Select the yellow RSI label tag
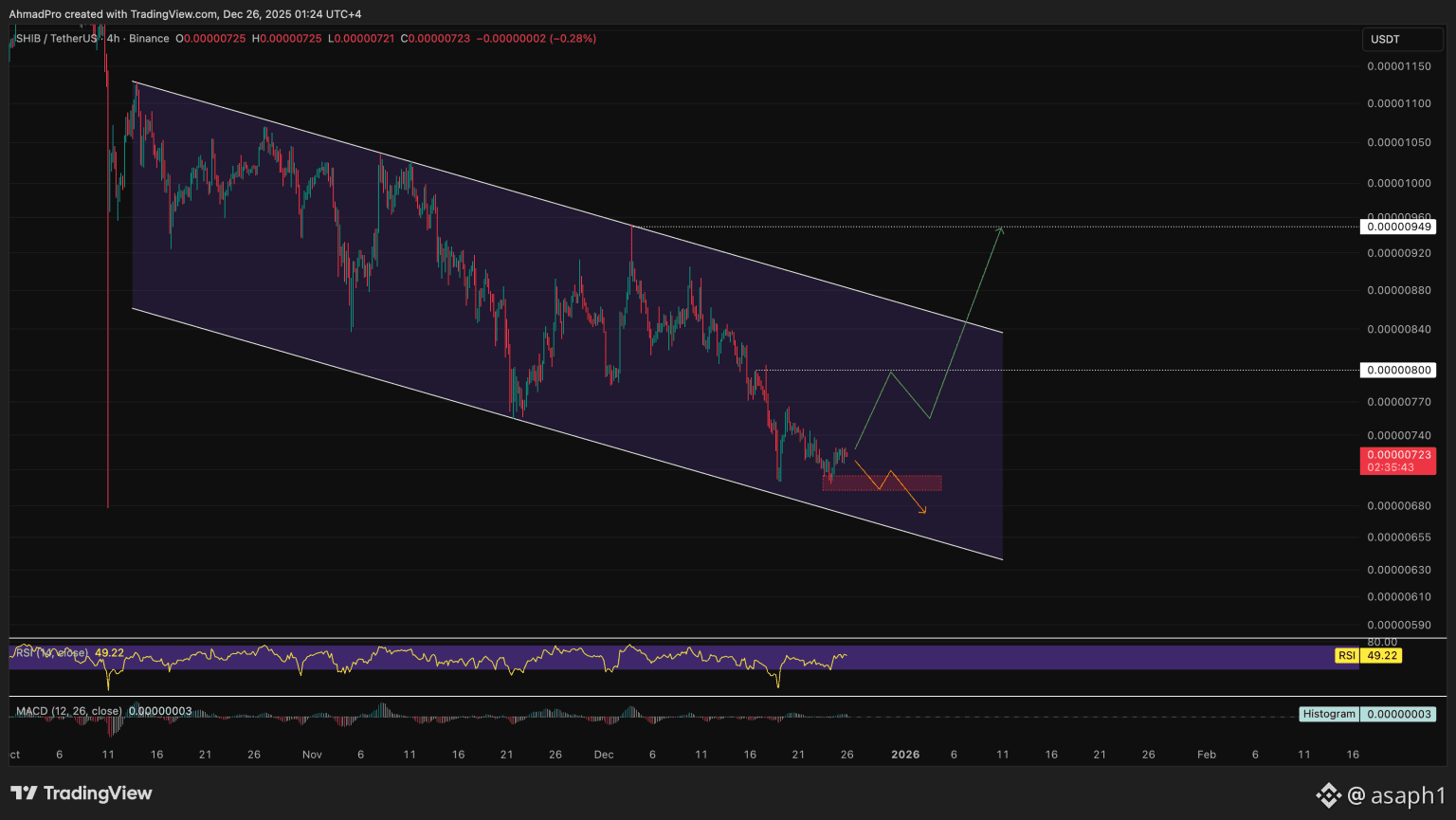This screenshot has width=1456, height=820. (1346, 655)
